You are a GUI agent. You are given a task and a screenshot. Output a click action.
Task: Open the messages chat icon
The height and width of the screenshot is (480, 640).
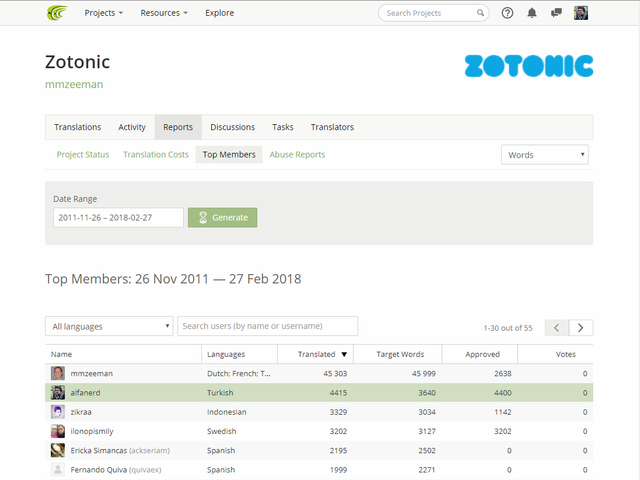[x=556, y=13]
